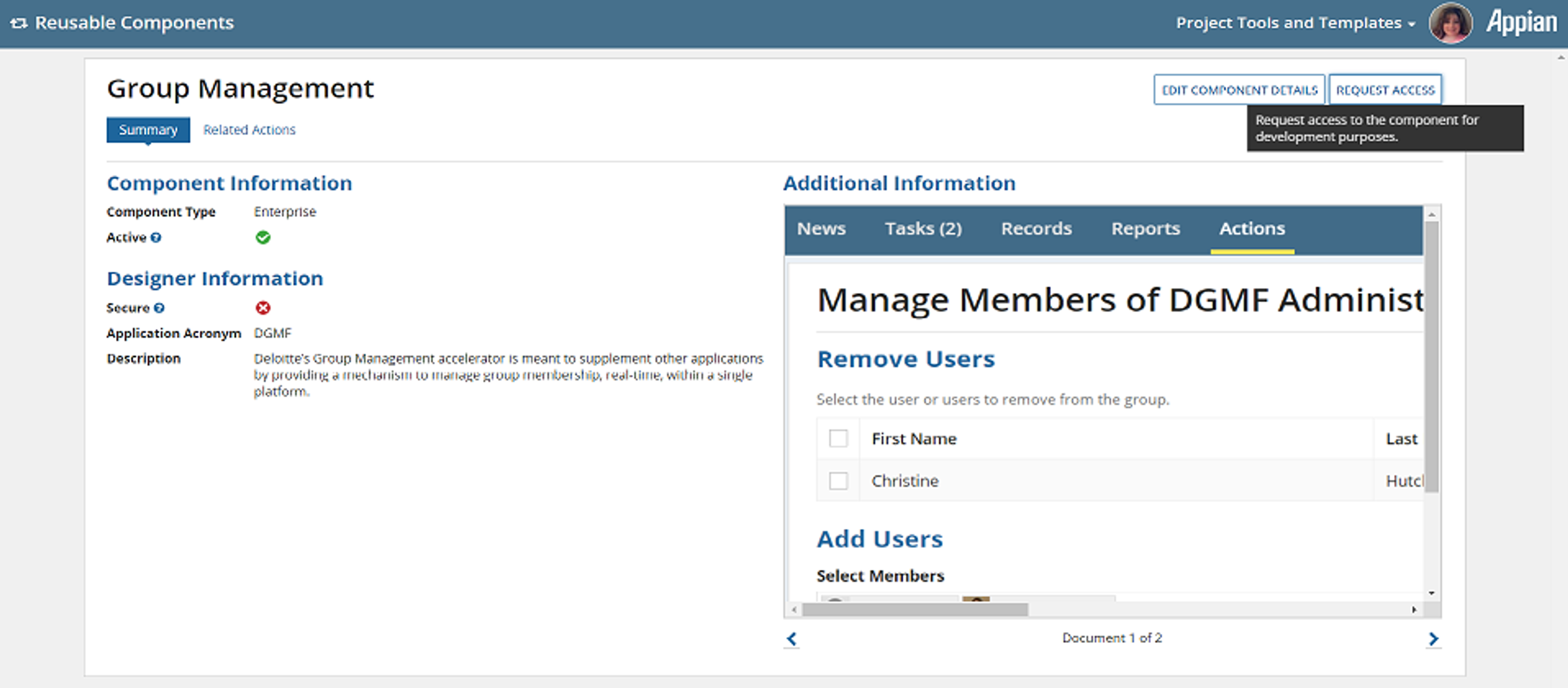
Task: Click the Edit Component Details button
Action: click(1239, 90)
